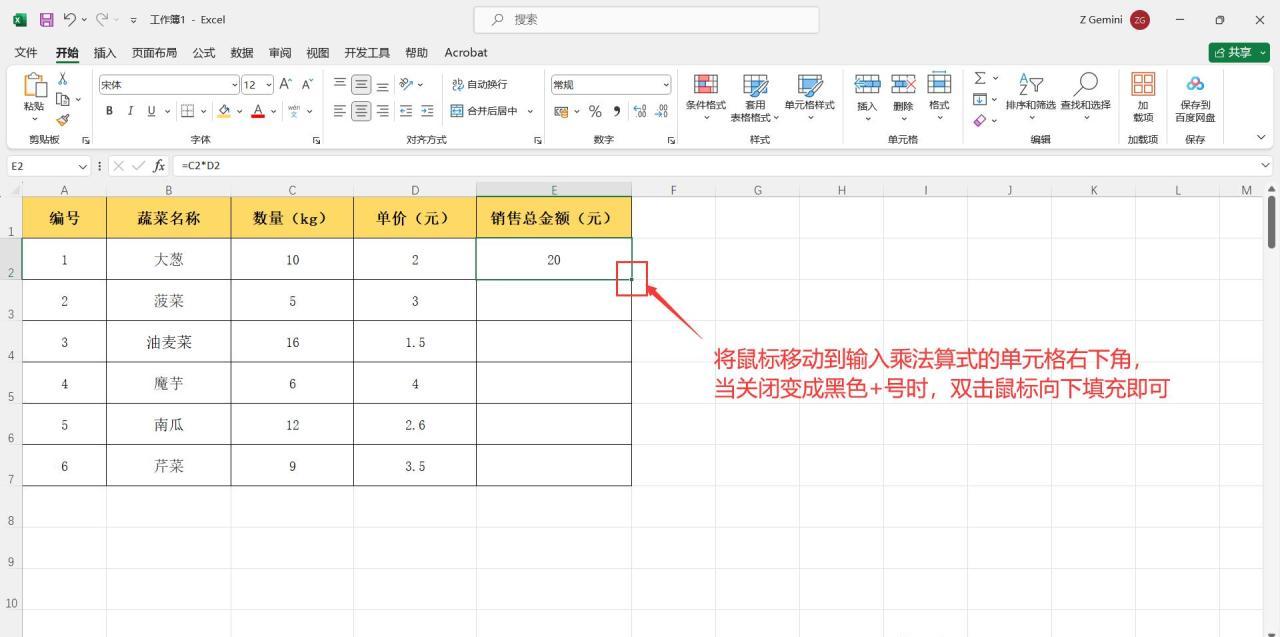
Task: Toggle top vertical alignment
Action: 340,85
